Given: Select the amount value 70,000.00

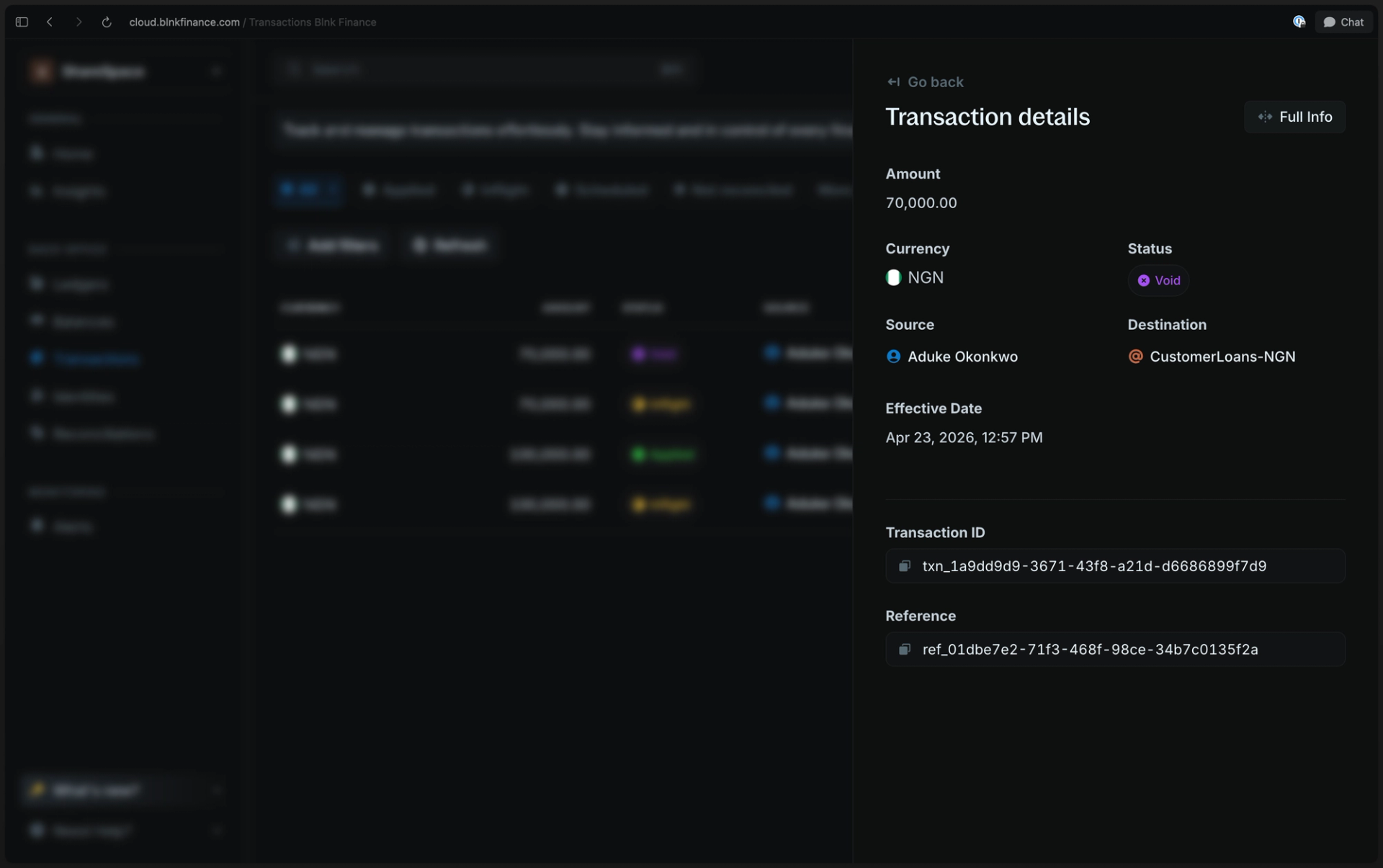Looking at the screenshot, I should (921, 203).
